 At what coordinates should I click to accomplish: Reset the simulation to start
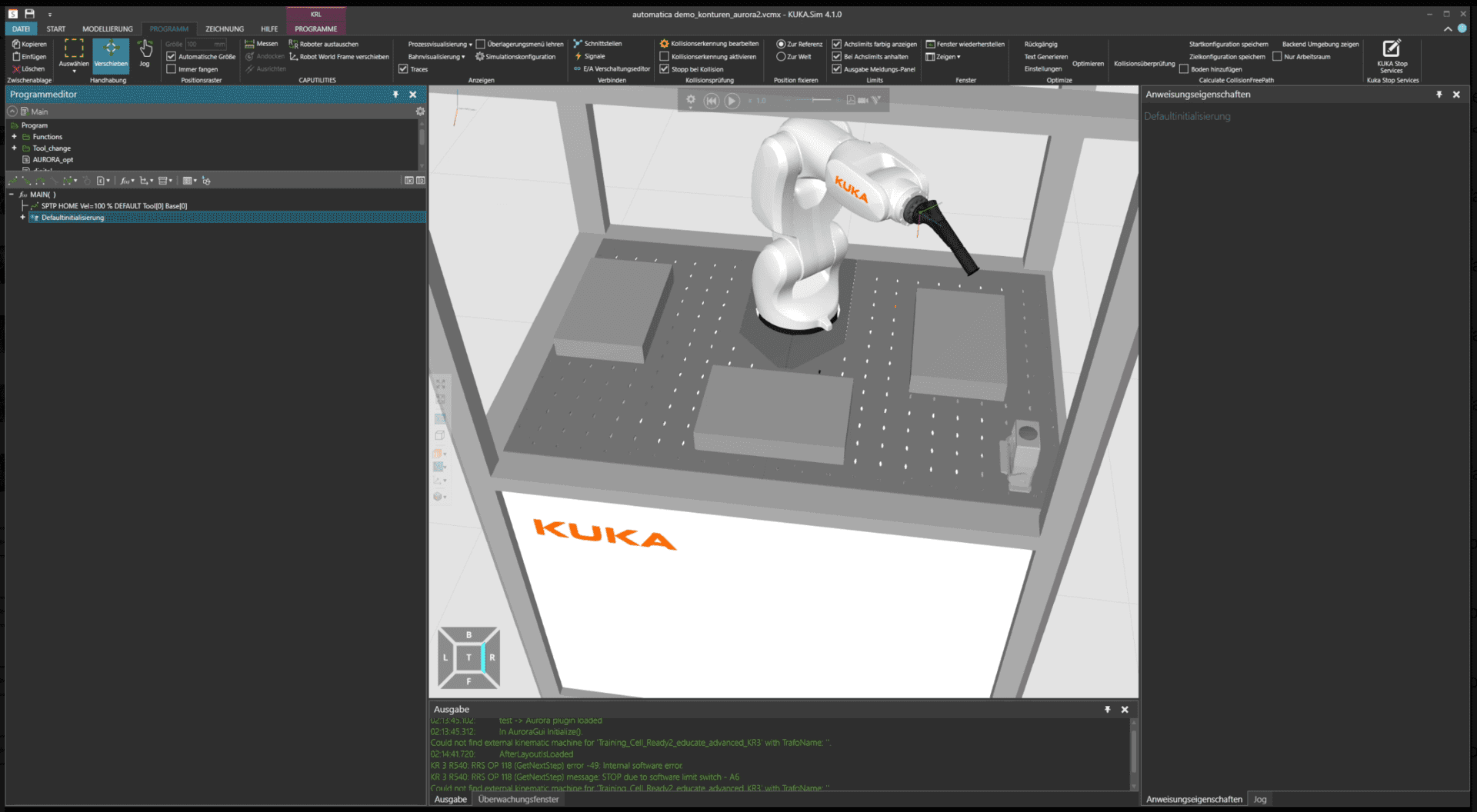click(x=712, y=101)
